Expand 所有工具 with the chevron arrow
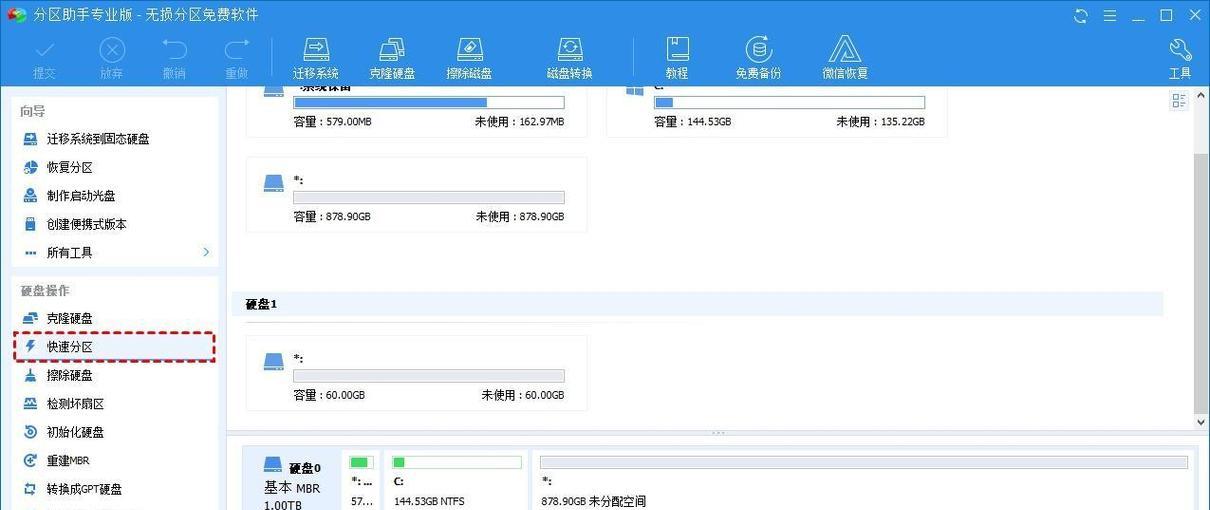The height and width of the screenshot is (510, 1210). 206,252
